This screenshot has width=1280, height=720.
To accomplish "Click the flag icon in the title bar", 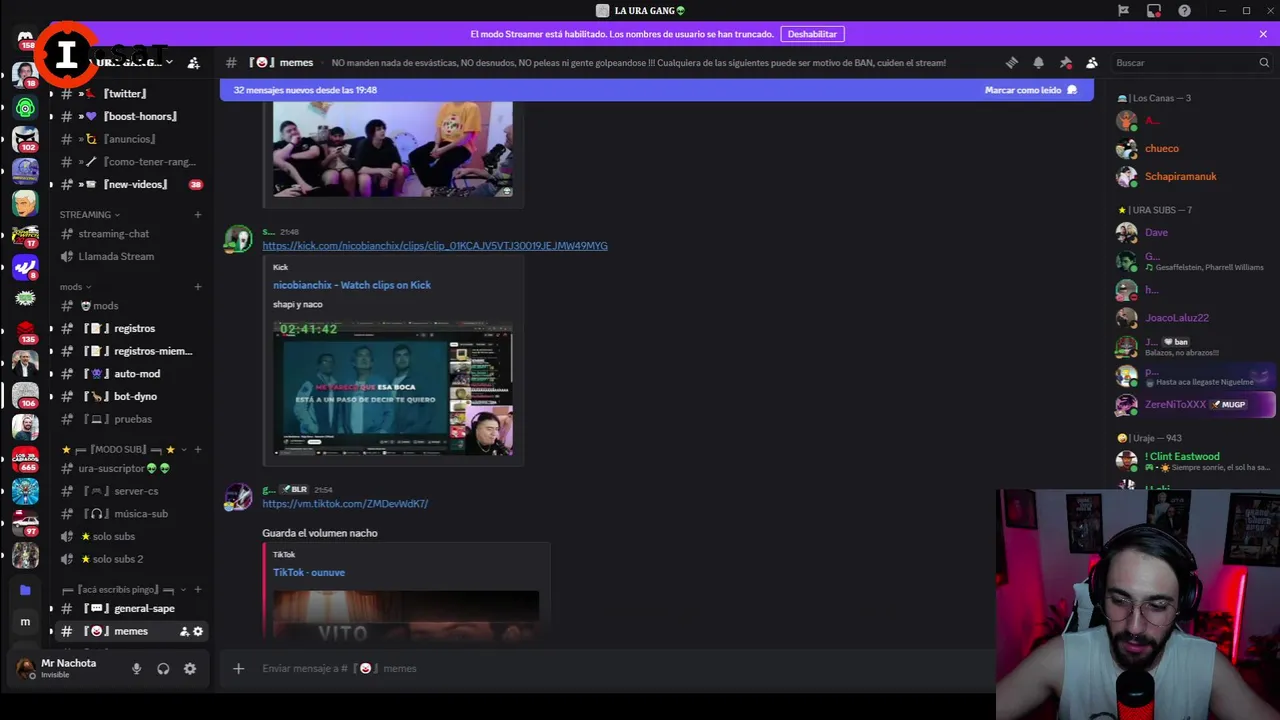I will (x=1123, y=10).
